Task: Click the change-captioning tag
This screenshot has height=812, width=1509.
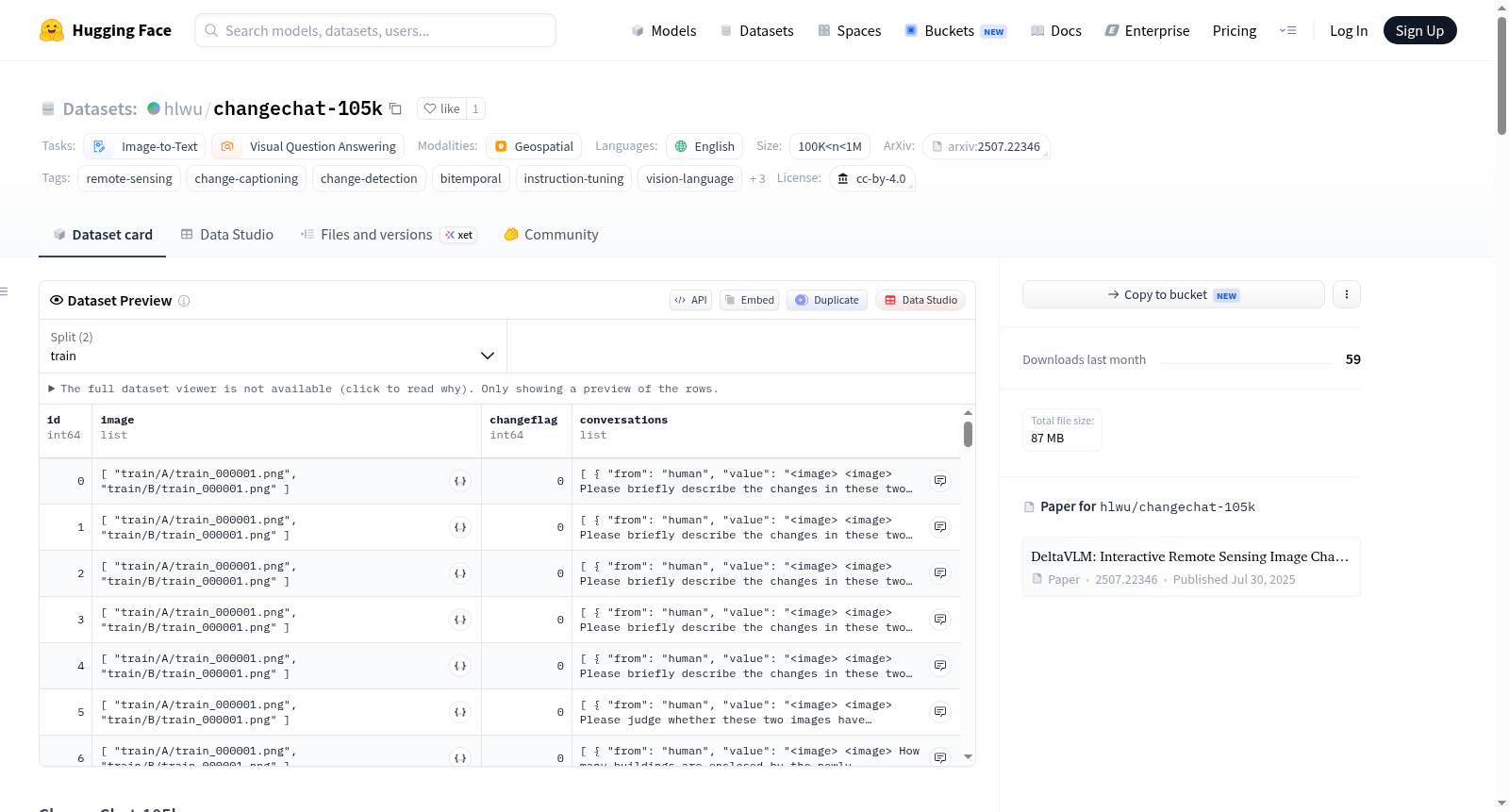Action: (246, 178)
